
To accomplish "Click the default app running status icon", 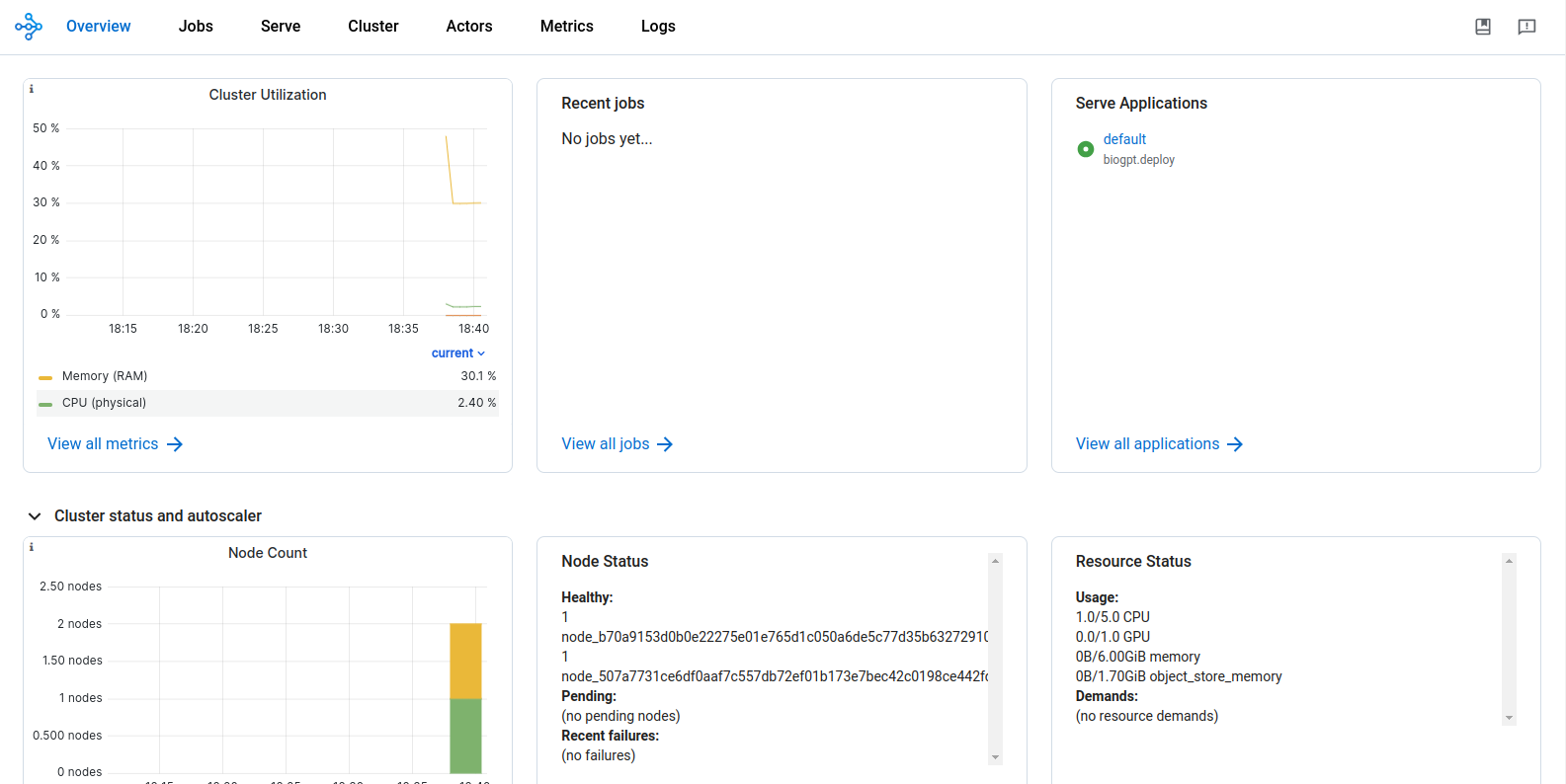I will [x=1085, y=149].
